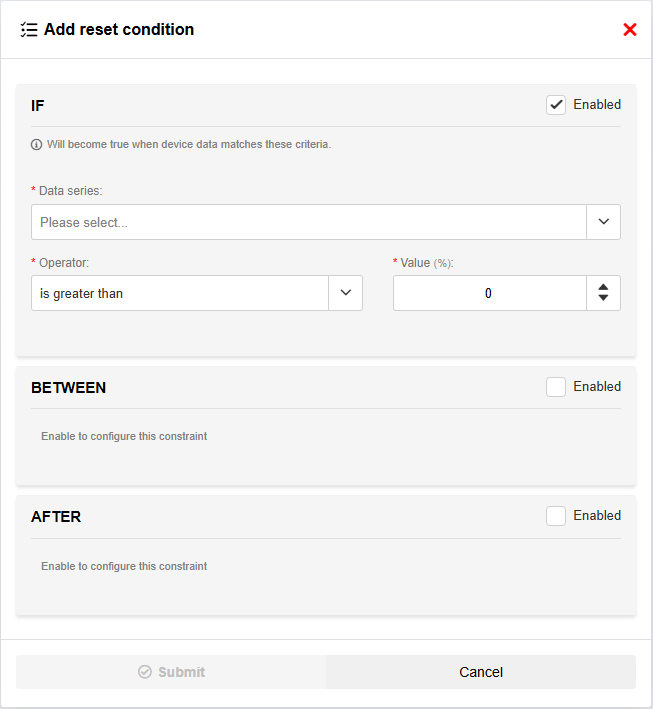Decrease Value using the down arrow

603,299
